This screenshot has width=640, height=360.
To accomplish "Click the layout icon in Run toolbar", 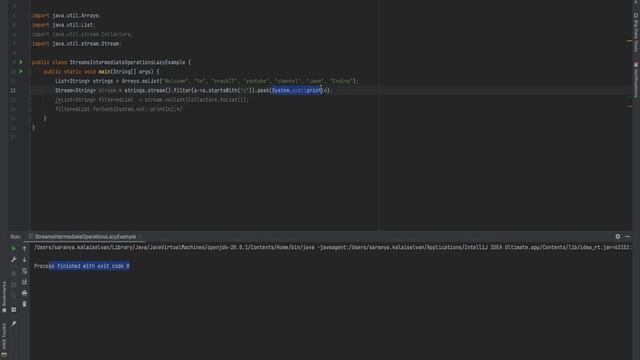I will tap(13, 310).
